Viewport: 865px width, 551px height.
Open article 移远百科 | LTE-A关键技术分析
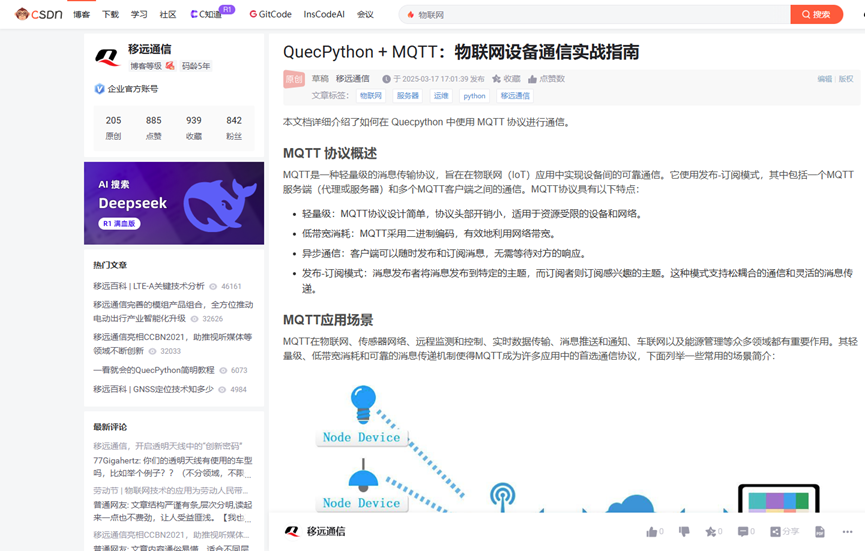(149, 286)
